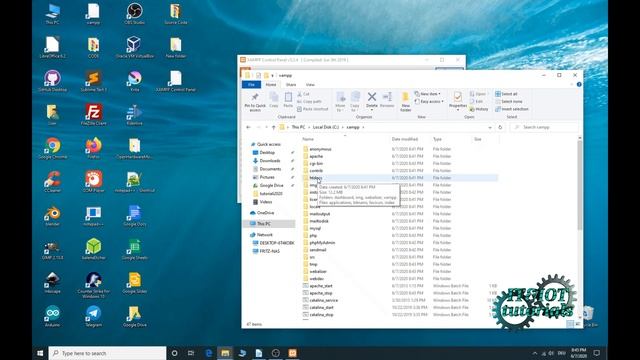Open Google Docs desktop shortcut
The height and width of the screenshot is (360, 640).
[x=134, y=215]
